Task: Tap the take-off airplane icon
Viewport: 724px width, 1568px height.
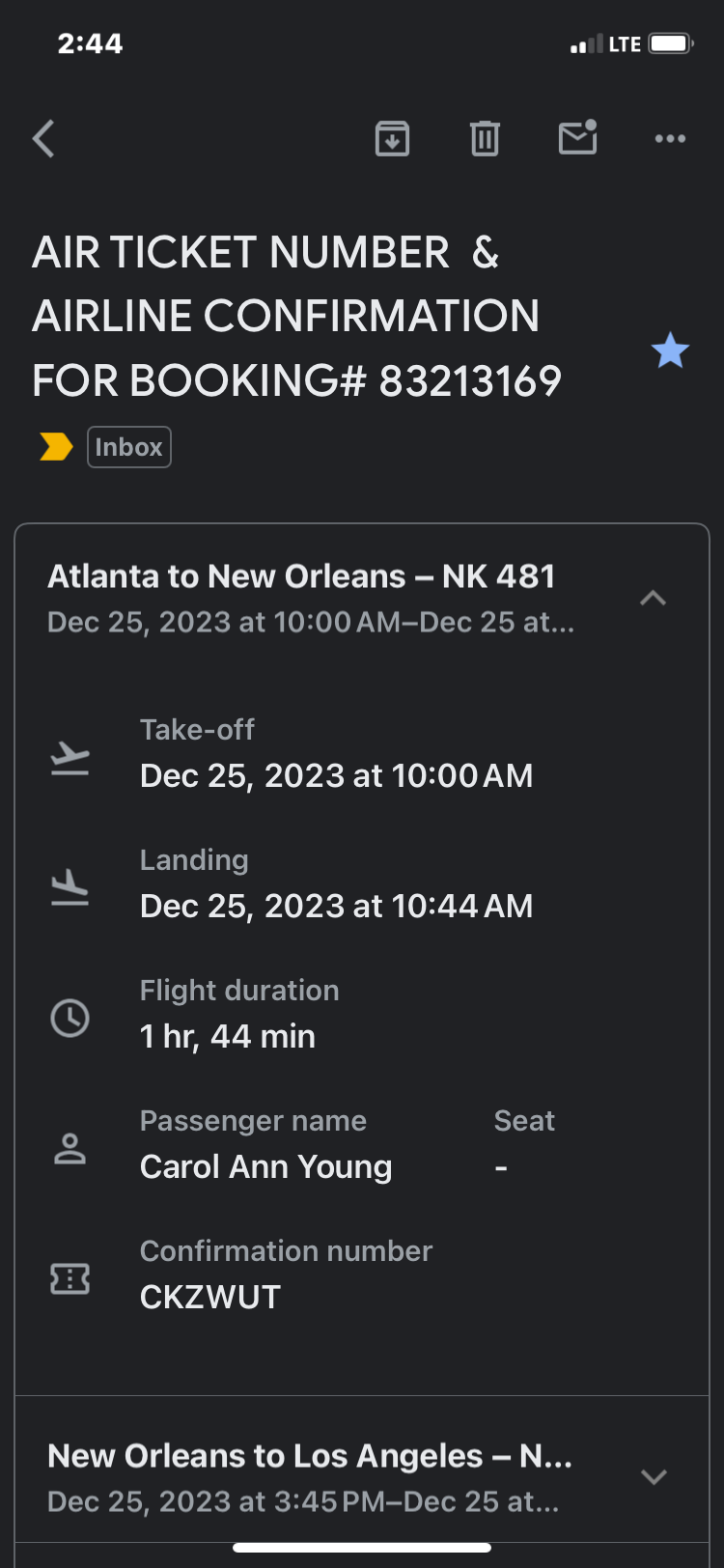Action: [x=70, y=758]
